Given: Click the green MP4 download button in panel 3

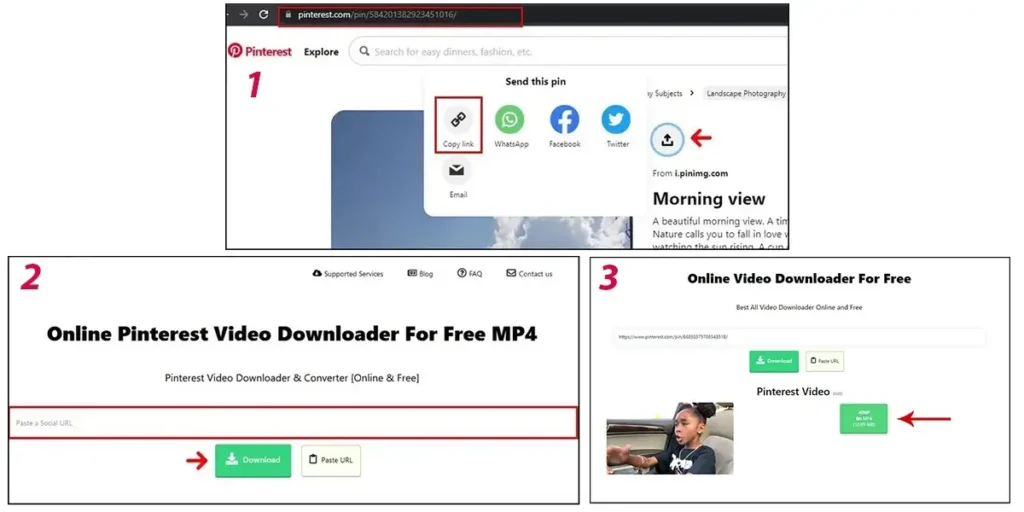Looking at the screenshot, I should [863, 419].
